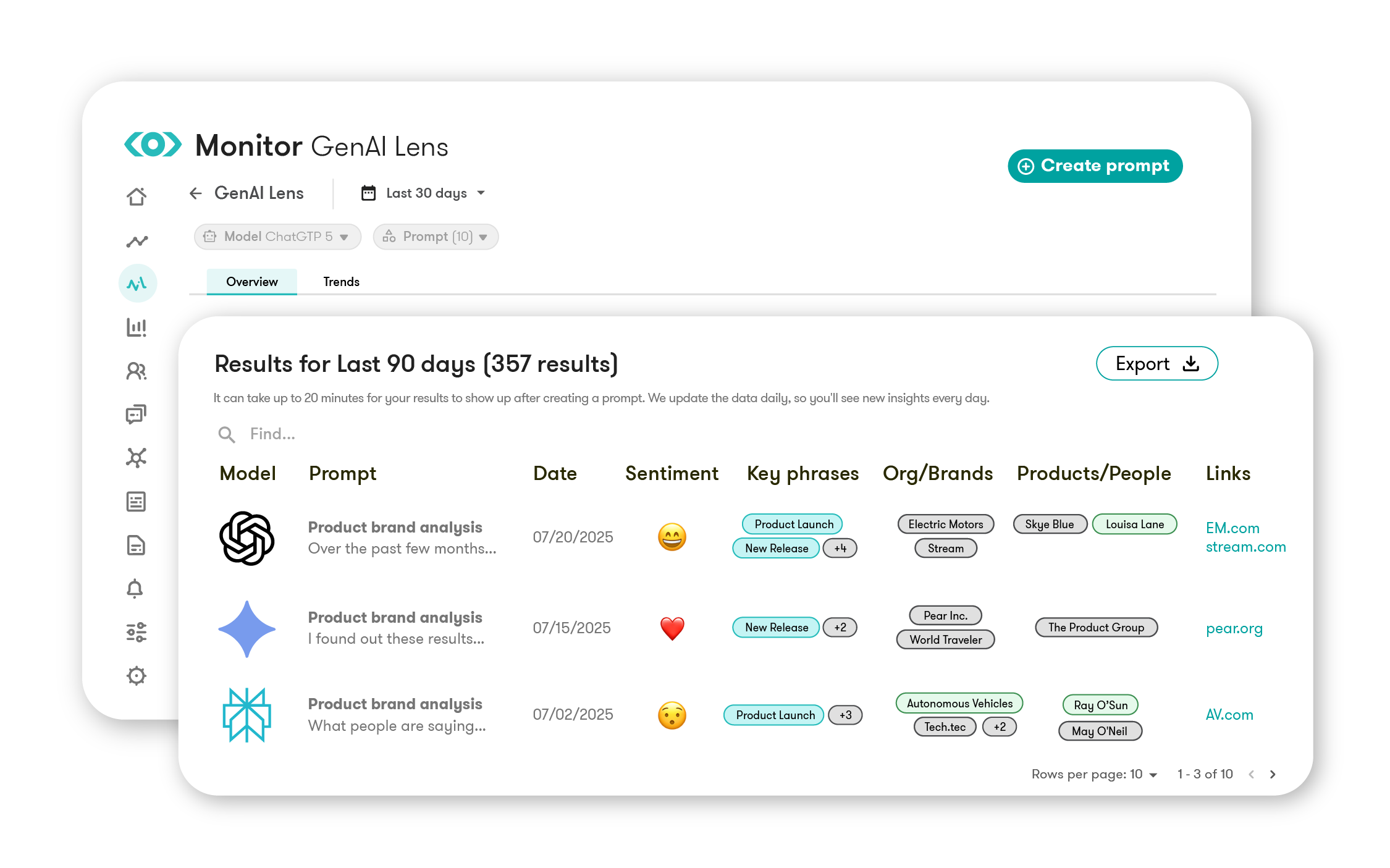This screenshot has width=1390, height=868.
Task: Open the bar chart analytics icon
Action: pyautogui.click(x=137, y=327)
